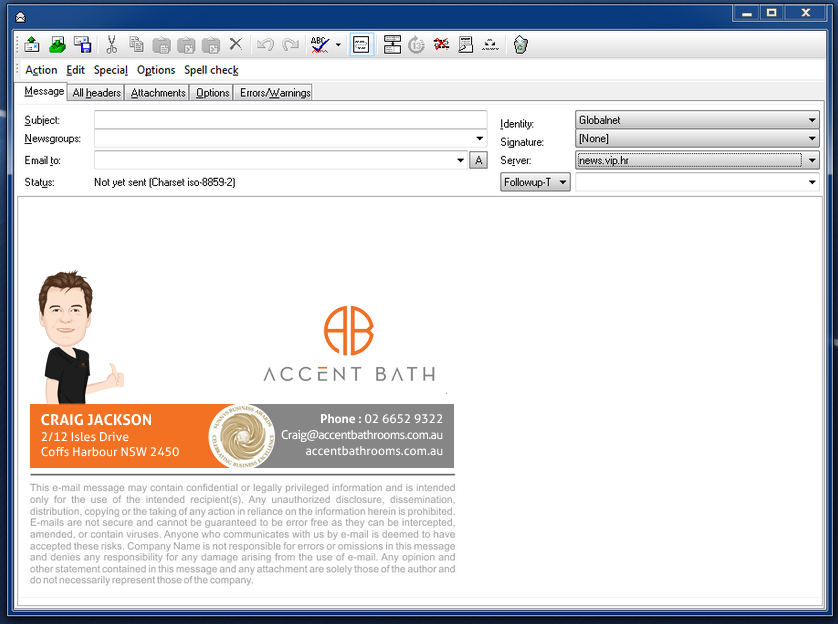Click the first paste clipboard icon
The height and width of the screenshot is (624, 838).
tap(161, 45)
